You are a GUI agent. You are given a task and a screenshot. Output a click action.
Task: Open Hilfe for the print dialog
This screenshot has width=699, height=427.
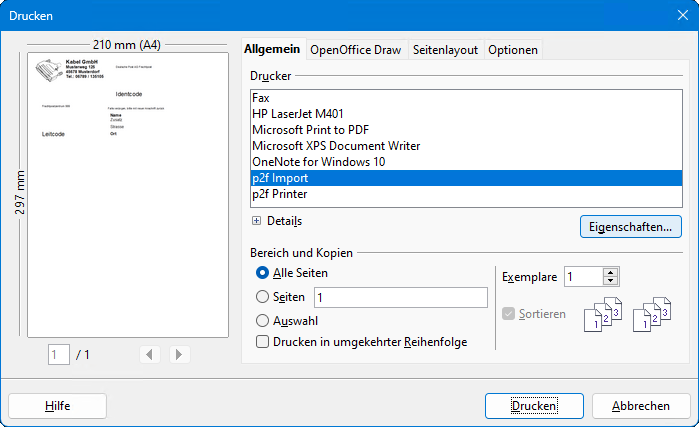[x=57, y=405]
